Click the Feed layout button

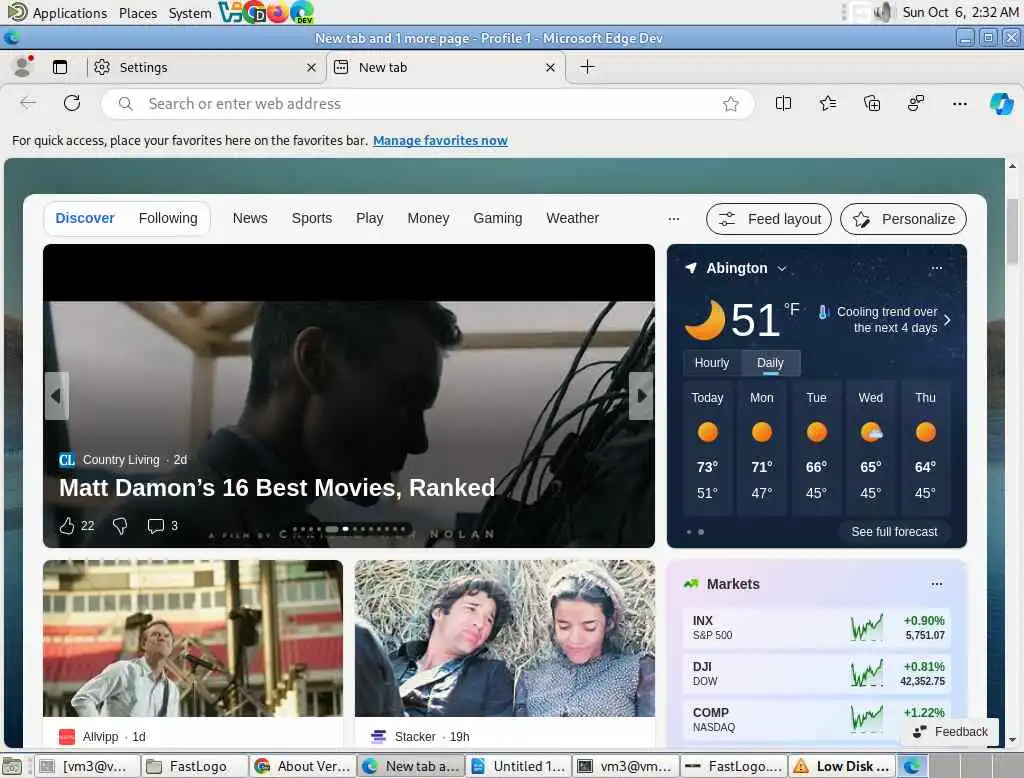coord(769,219)
